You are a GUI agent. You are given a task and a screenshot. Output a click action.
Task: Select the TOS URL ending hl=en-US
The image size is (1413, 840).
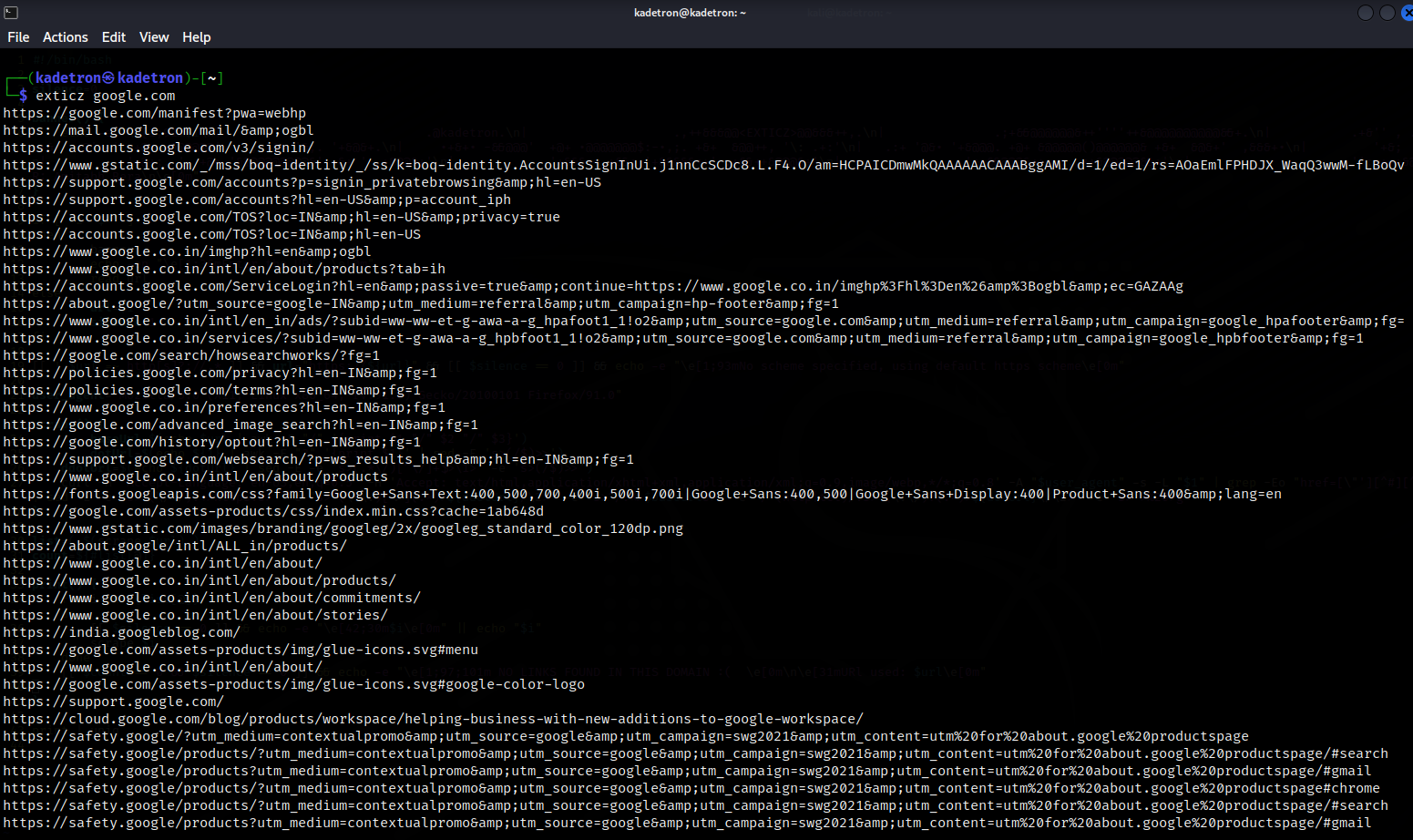tap(212, 234)
